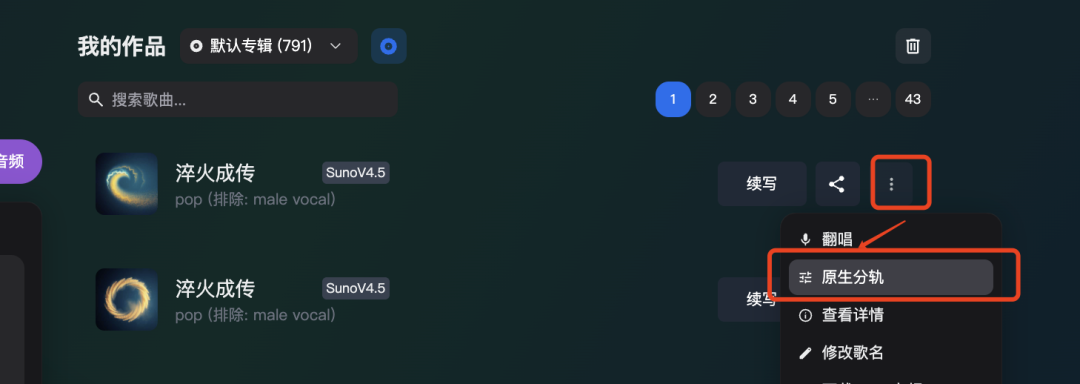Open three-dot menu for first song

tap(891, 184)
